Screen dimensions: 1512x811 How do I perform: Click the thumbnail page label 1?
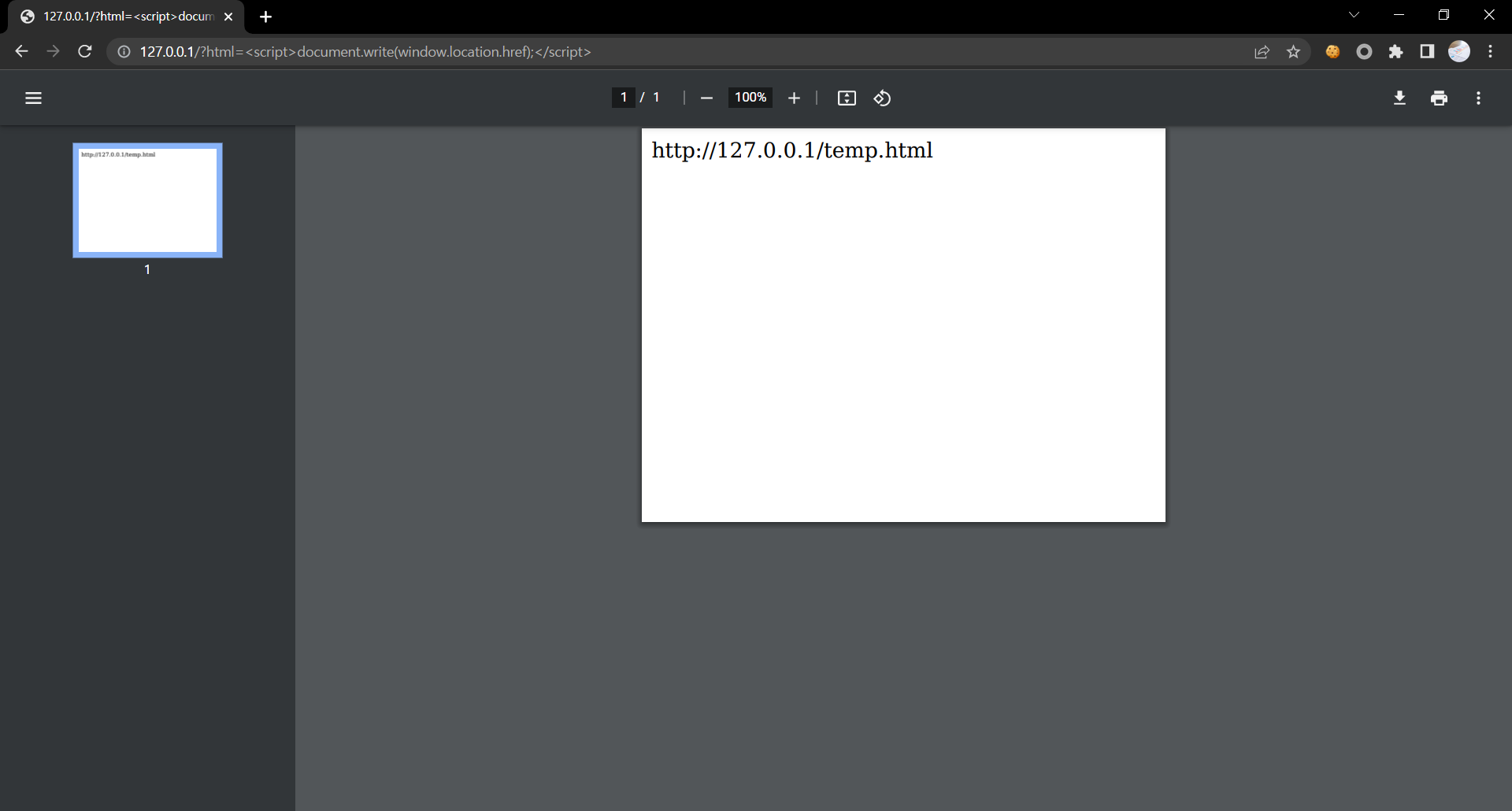(147, 269)
